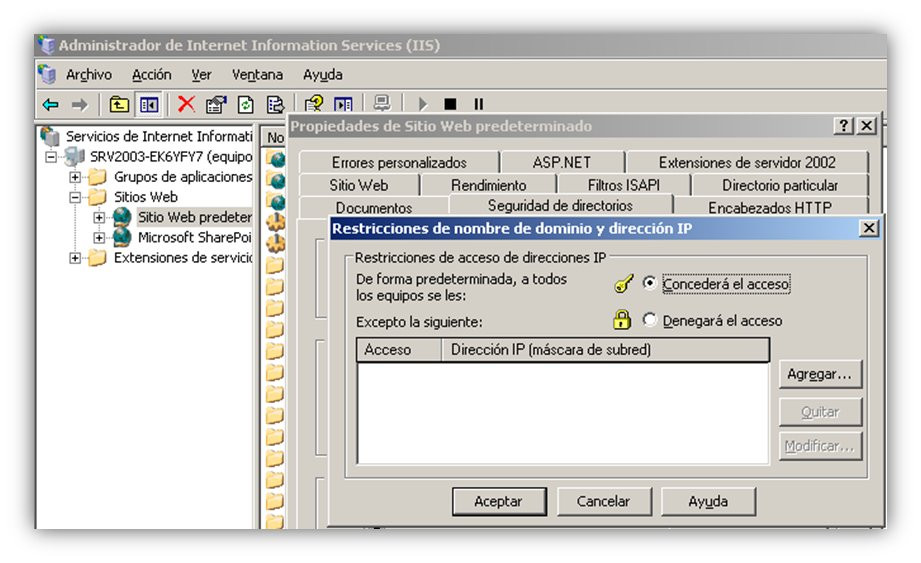Expand the Sitio Web predeterminado node

[99, 217]
